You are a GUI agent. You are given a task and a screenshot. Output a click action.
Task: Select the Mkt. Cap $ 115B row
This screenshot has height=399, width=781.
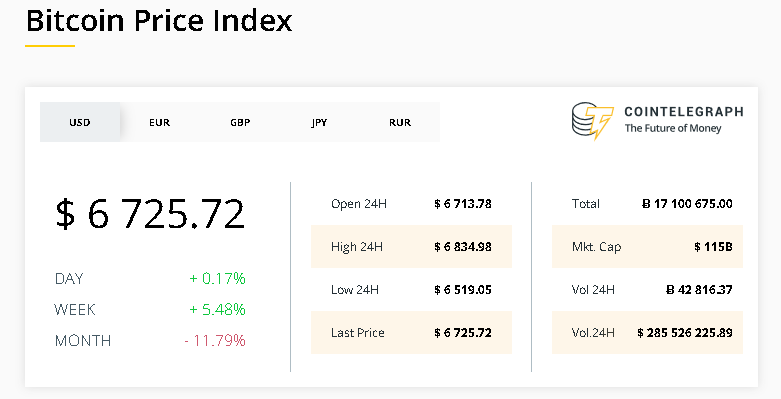point(648,247)
